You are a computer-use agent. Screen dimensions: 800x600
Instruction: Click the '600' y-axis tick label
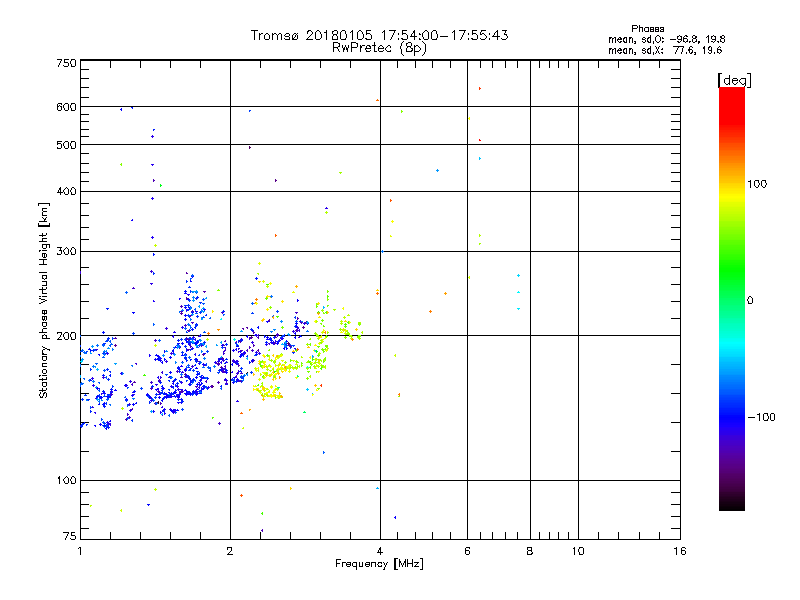(x=66, y=107)
